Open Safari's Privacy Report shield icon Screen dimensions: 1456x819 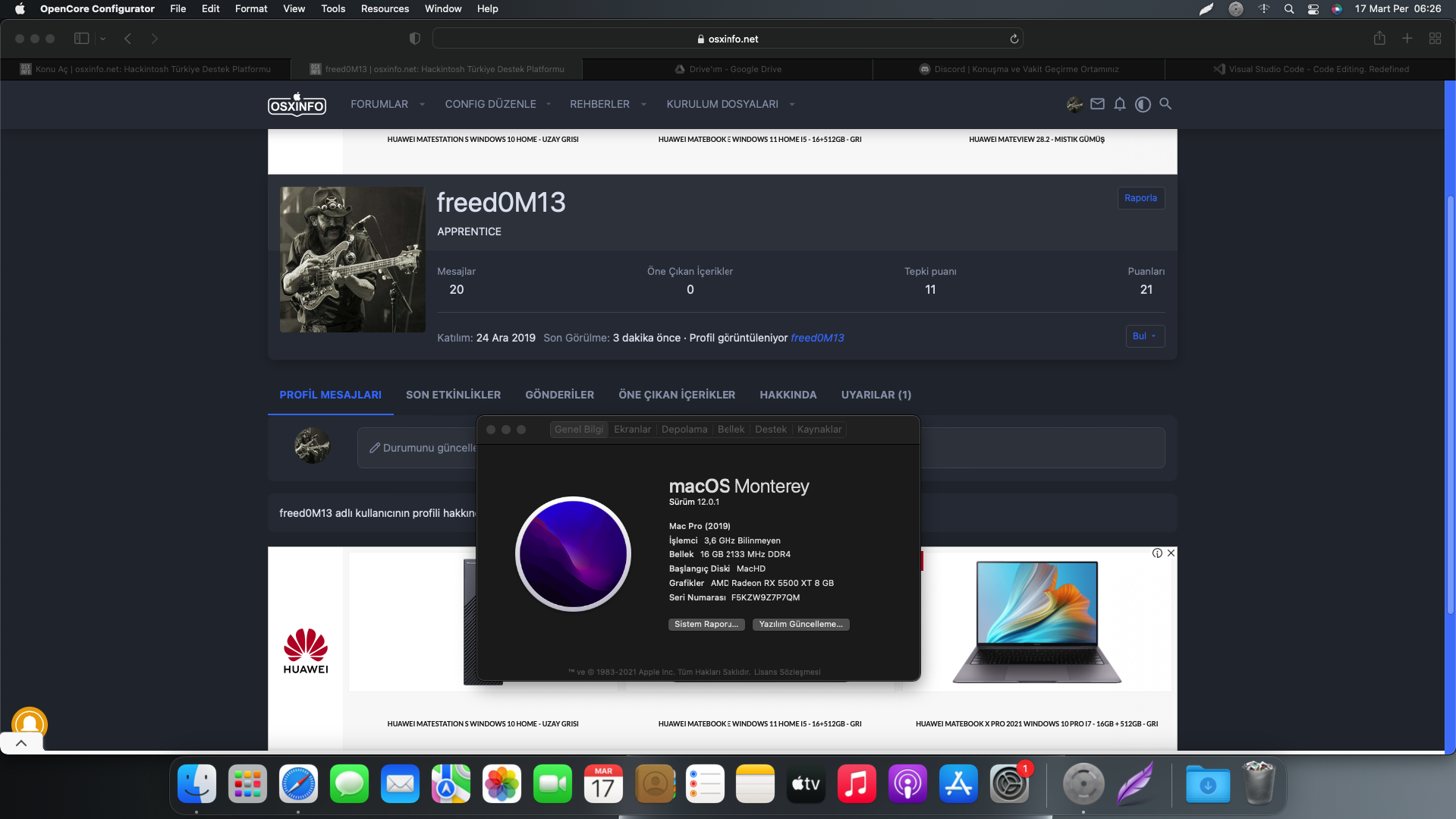[x=414, y=38]
